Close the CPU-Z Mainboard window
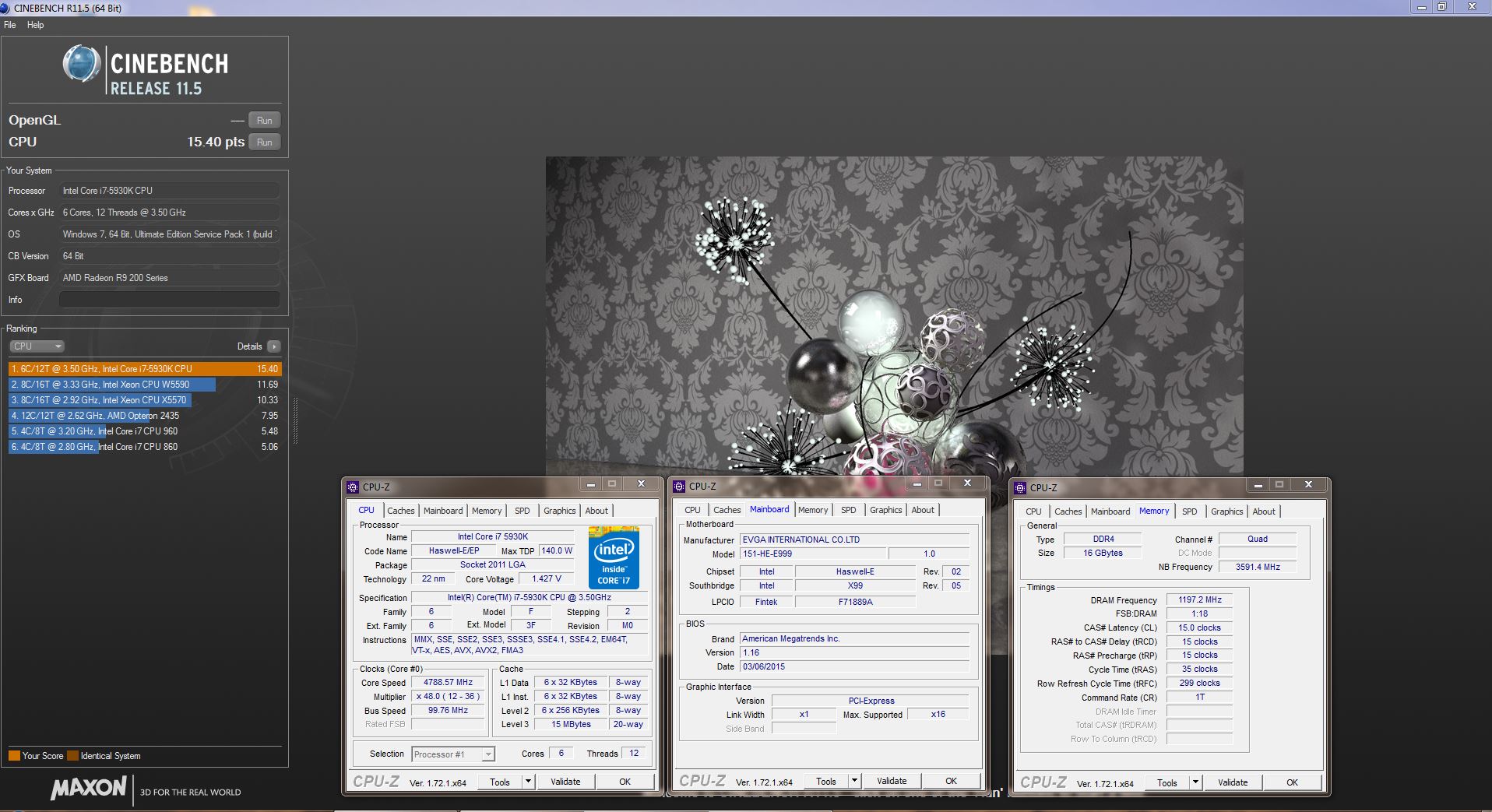 coord(967,483)
